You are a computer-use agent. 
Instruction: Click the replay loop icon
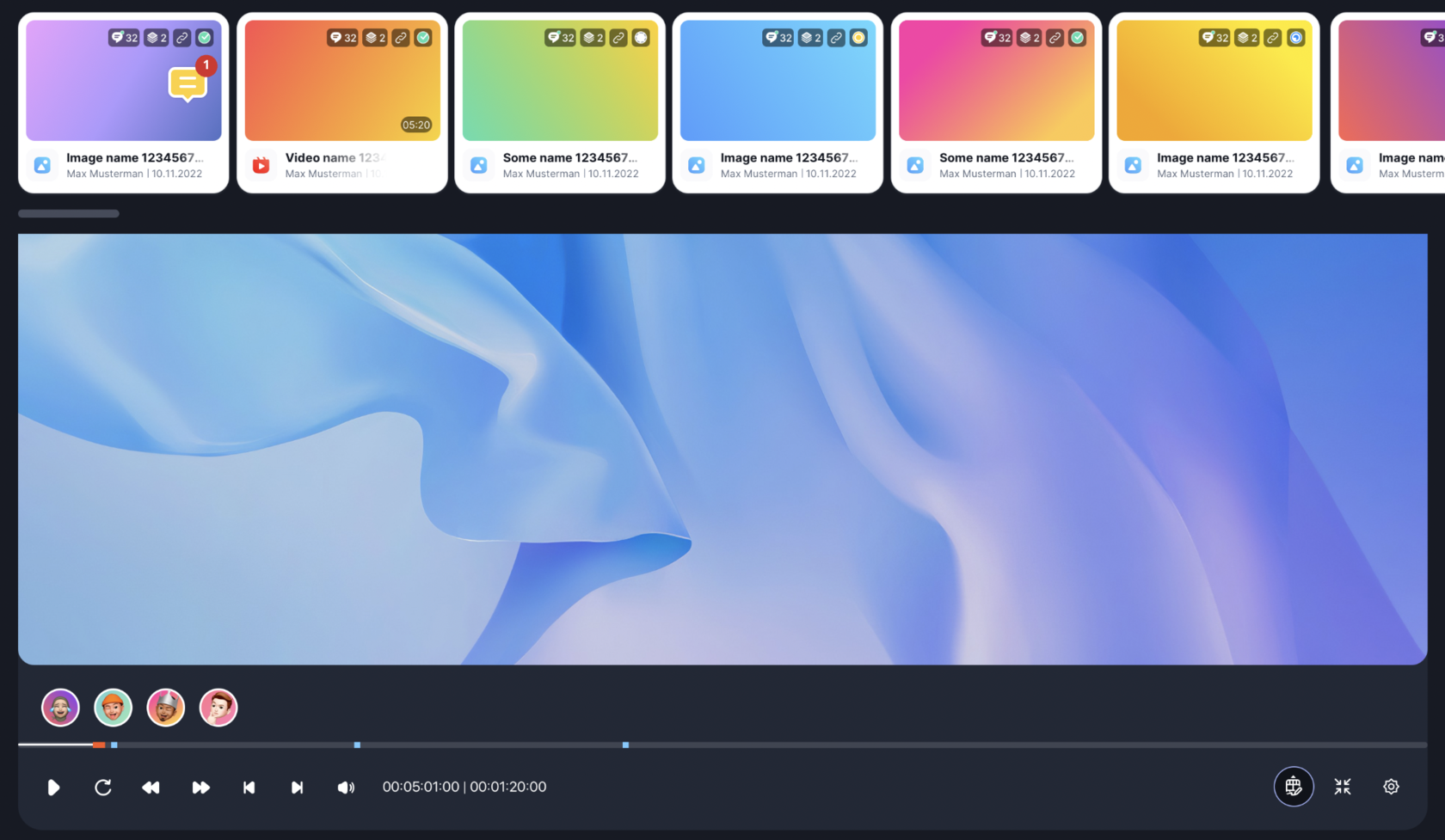coord(103,787)
